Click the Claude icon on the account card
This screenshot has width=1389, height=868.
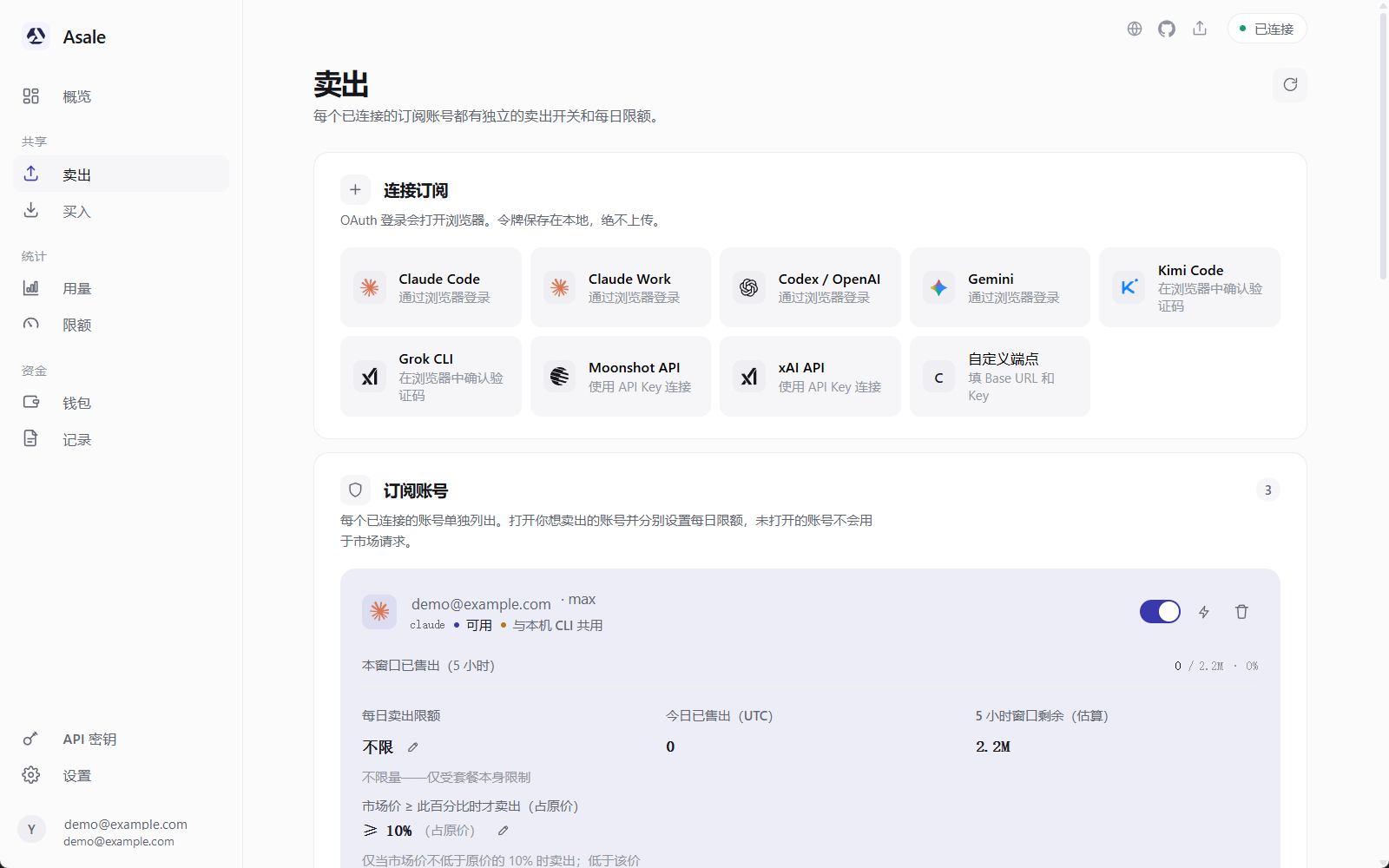379,612
